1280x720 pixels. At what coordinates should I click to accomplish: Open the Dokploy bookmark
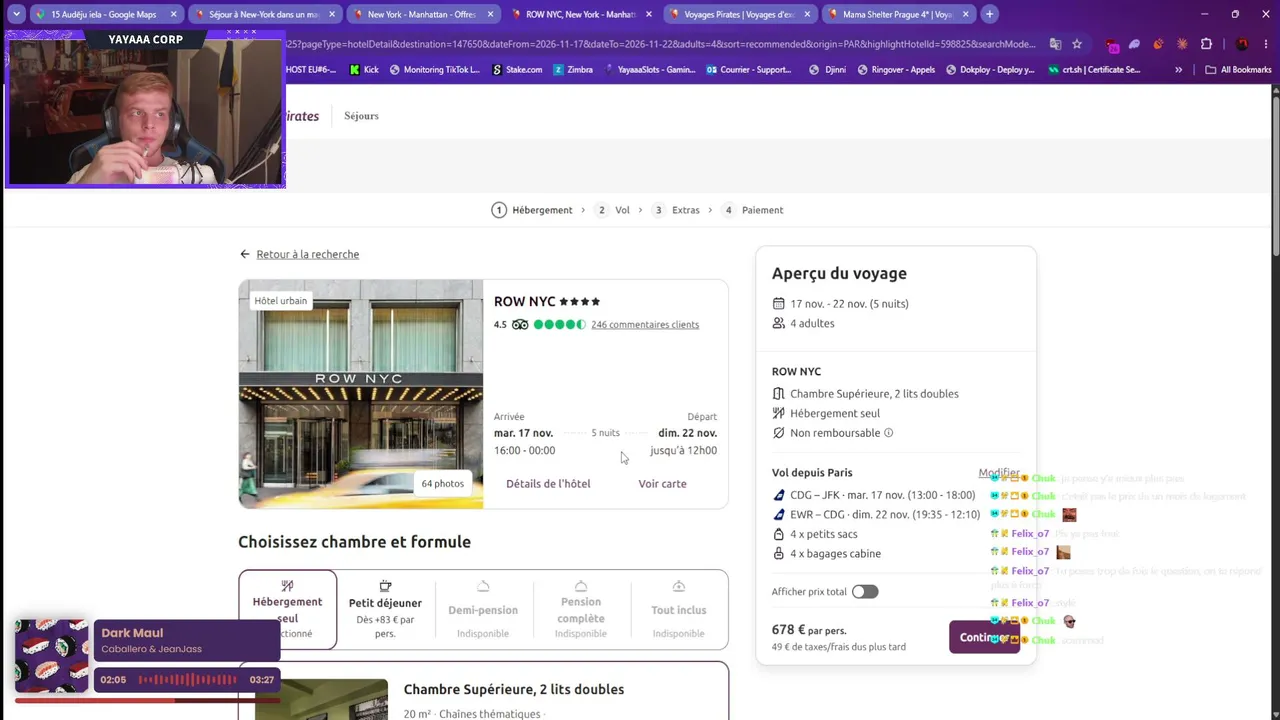[990, 70]
